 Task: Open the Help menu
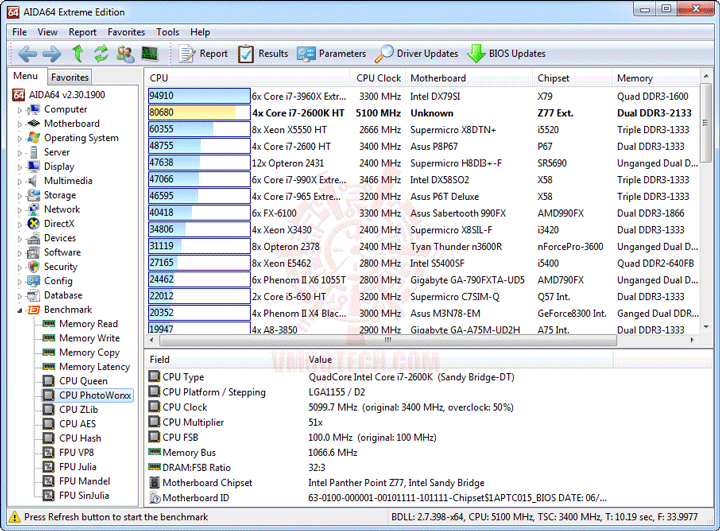[200, 32]
